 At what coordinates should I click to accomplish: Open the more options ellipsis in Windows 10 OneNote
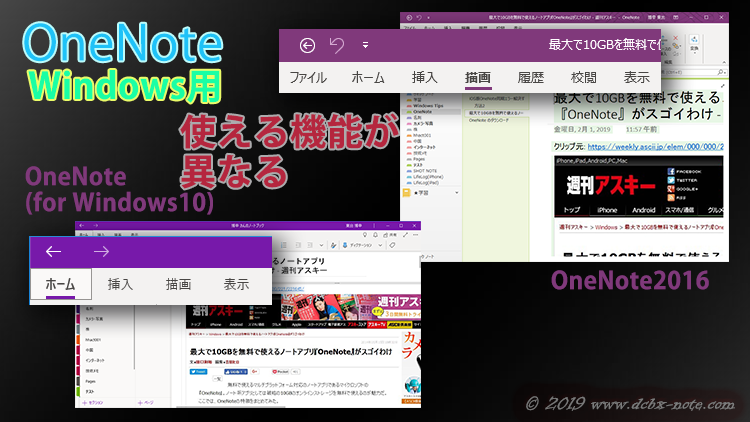(x=416, y=235)
